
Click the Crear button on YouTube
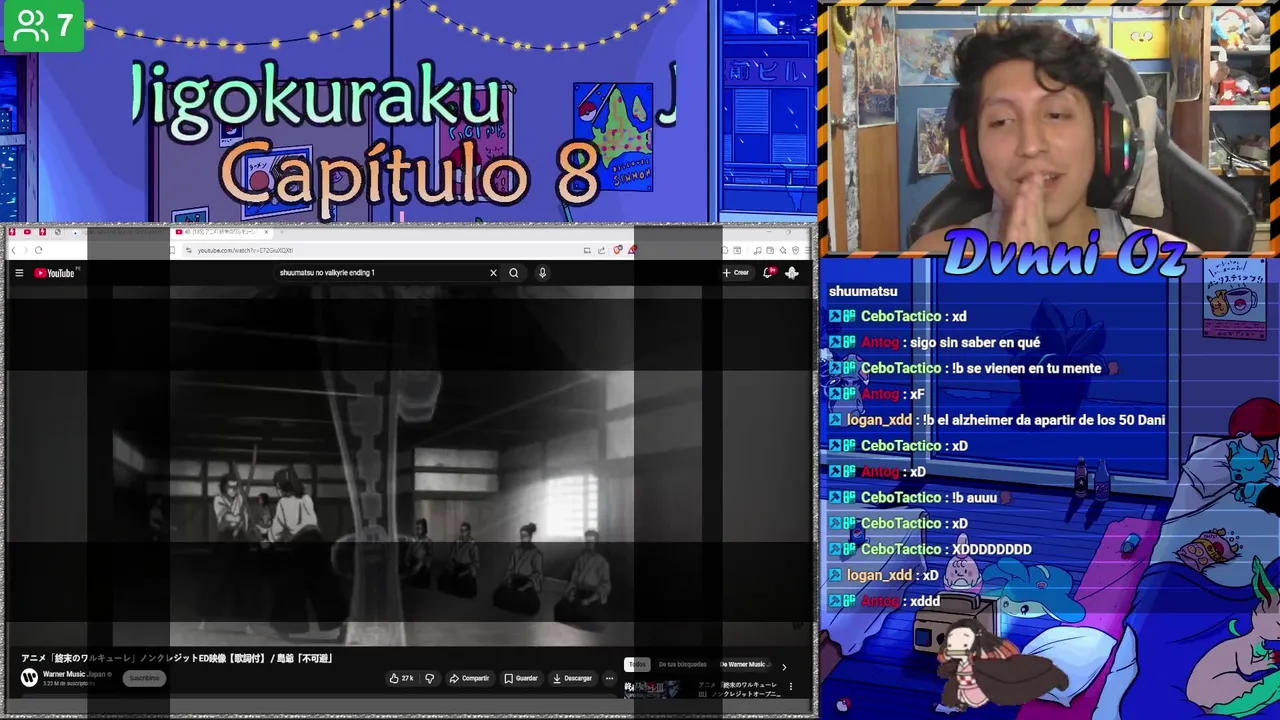point(735,272)
